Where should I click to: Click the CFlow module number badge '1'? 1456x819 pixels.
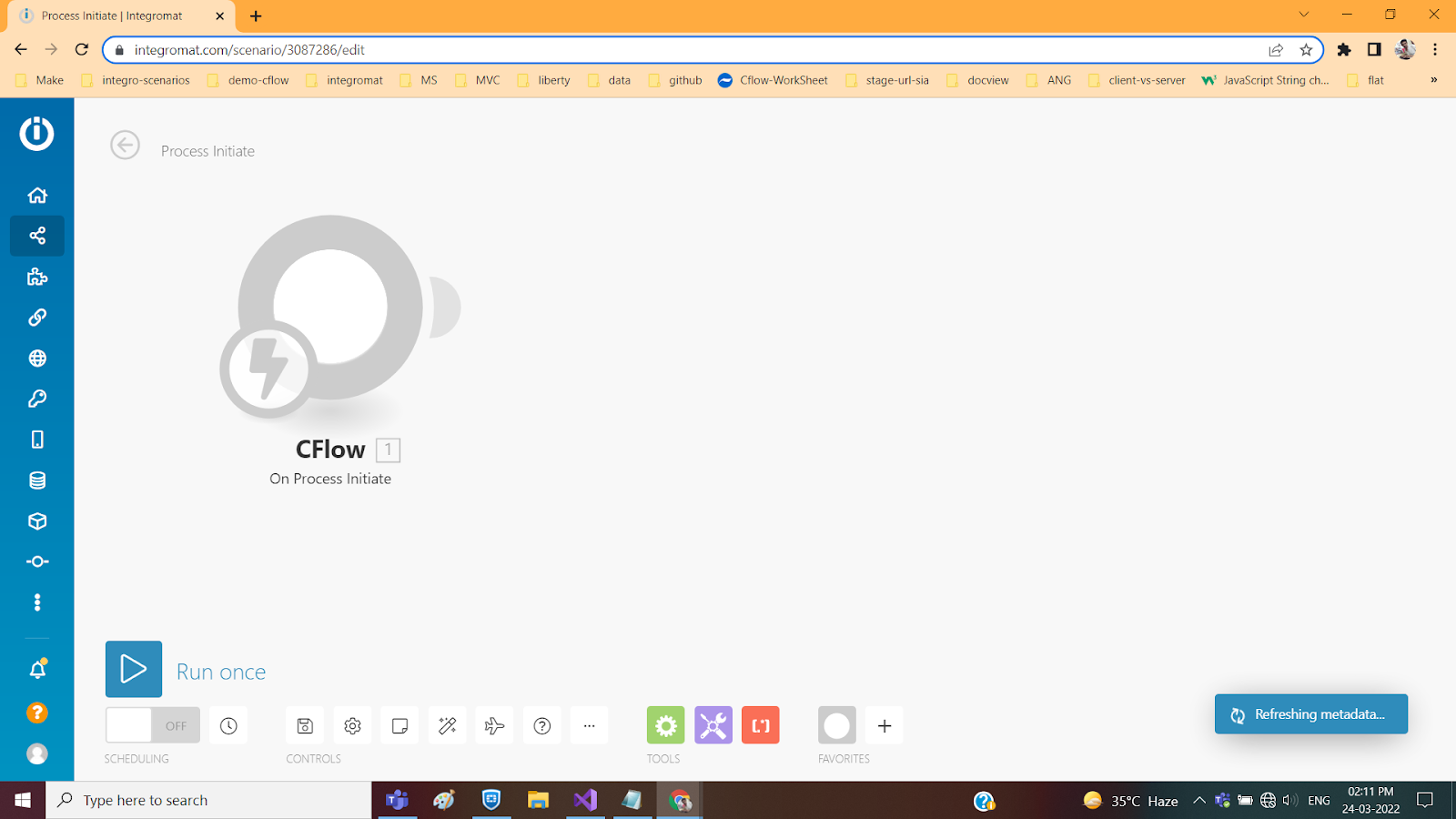click(388, 450)
